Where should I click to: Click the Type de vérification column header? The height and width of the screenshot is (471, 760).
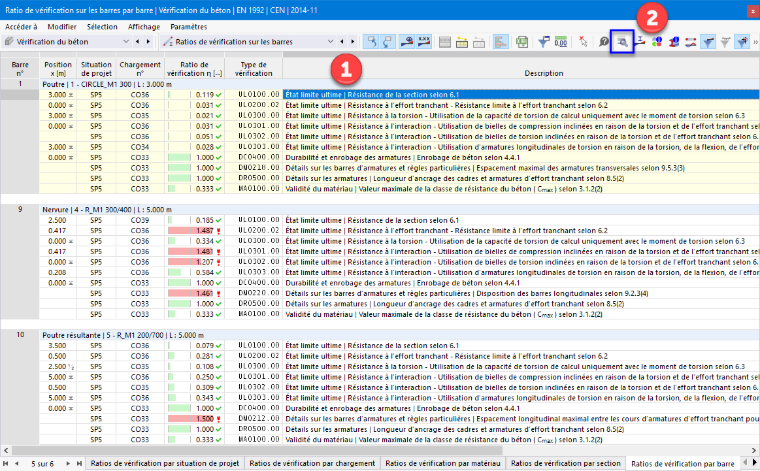(x=253, y=69)
